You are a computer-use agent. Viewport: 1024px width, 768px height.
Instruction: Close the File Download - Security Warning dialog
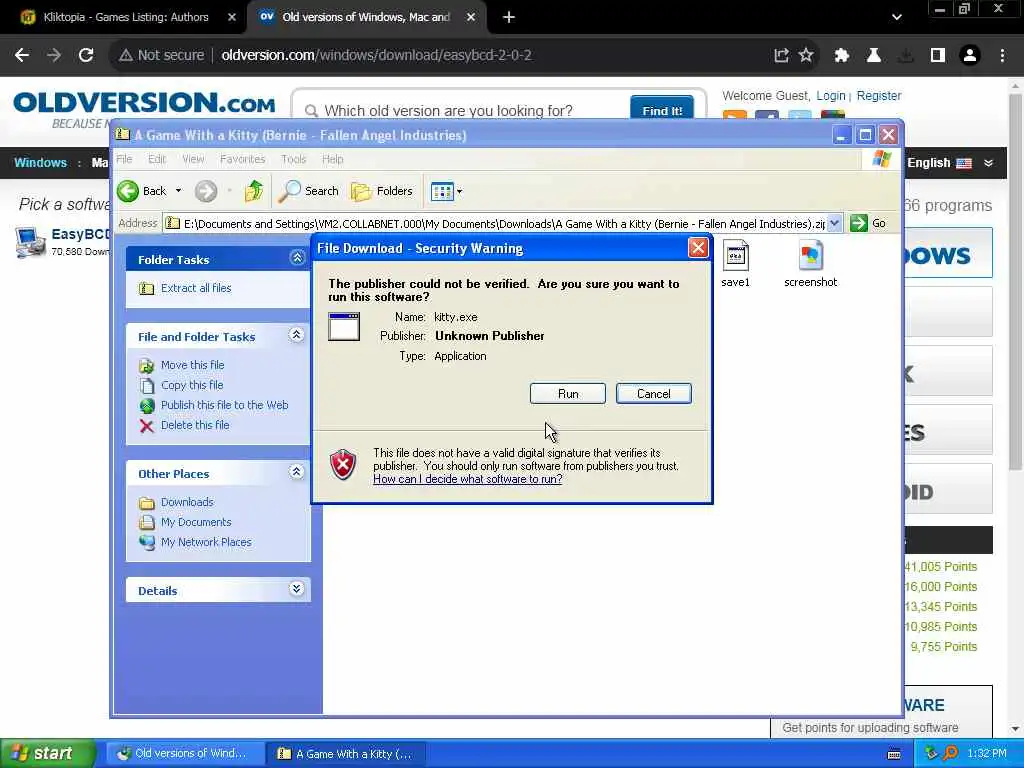(x=697, y=248)
